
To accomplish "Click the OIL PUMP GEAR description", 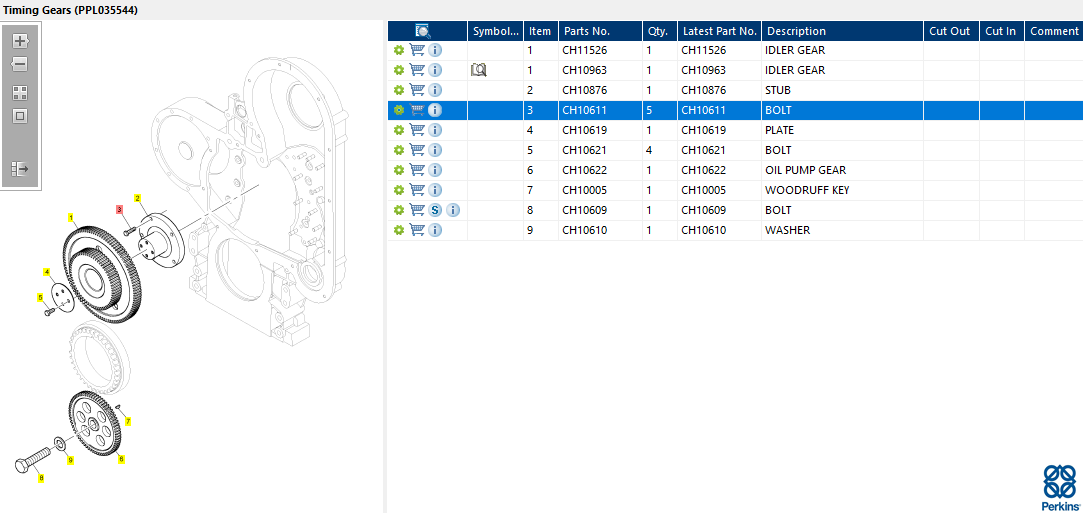I will pos(805,170).
